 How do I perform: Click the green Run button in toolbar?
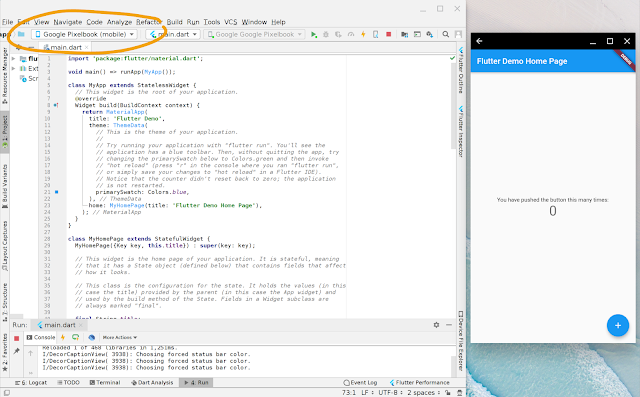point(313,35)
